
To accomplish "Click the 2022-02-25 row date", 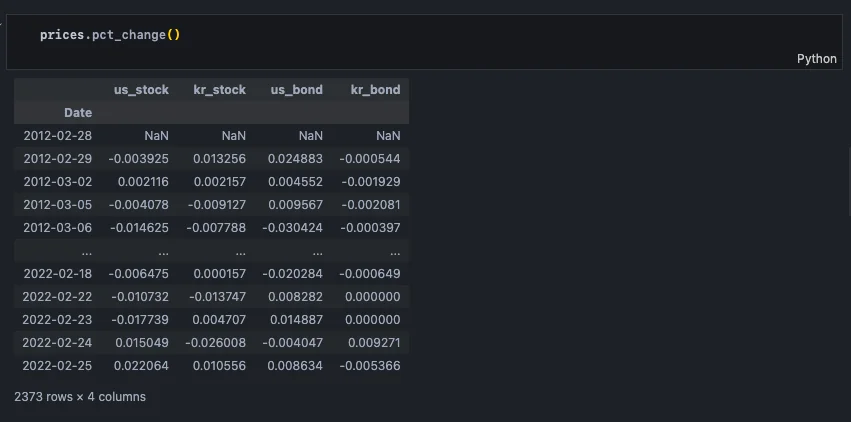I will (x=57, y=366).
